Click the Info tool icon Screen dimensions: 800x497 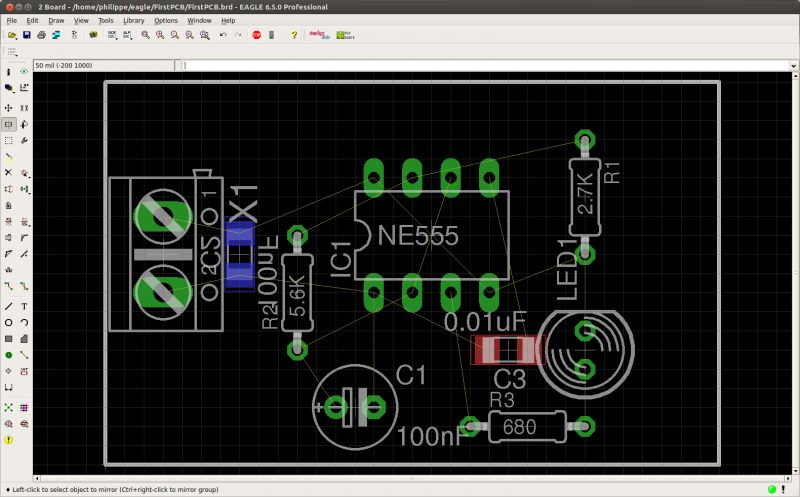coord(9,72)
